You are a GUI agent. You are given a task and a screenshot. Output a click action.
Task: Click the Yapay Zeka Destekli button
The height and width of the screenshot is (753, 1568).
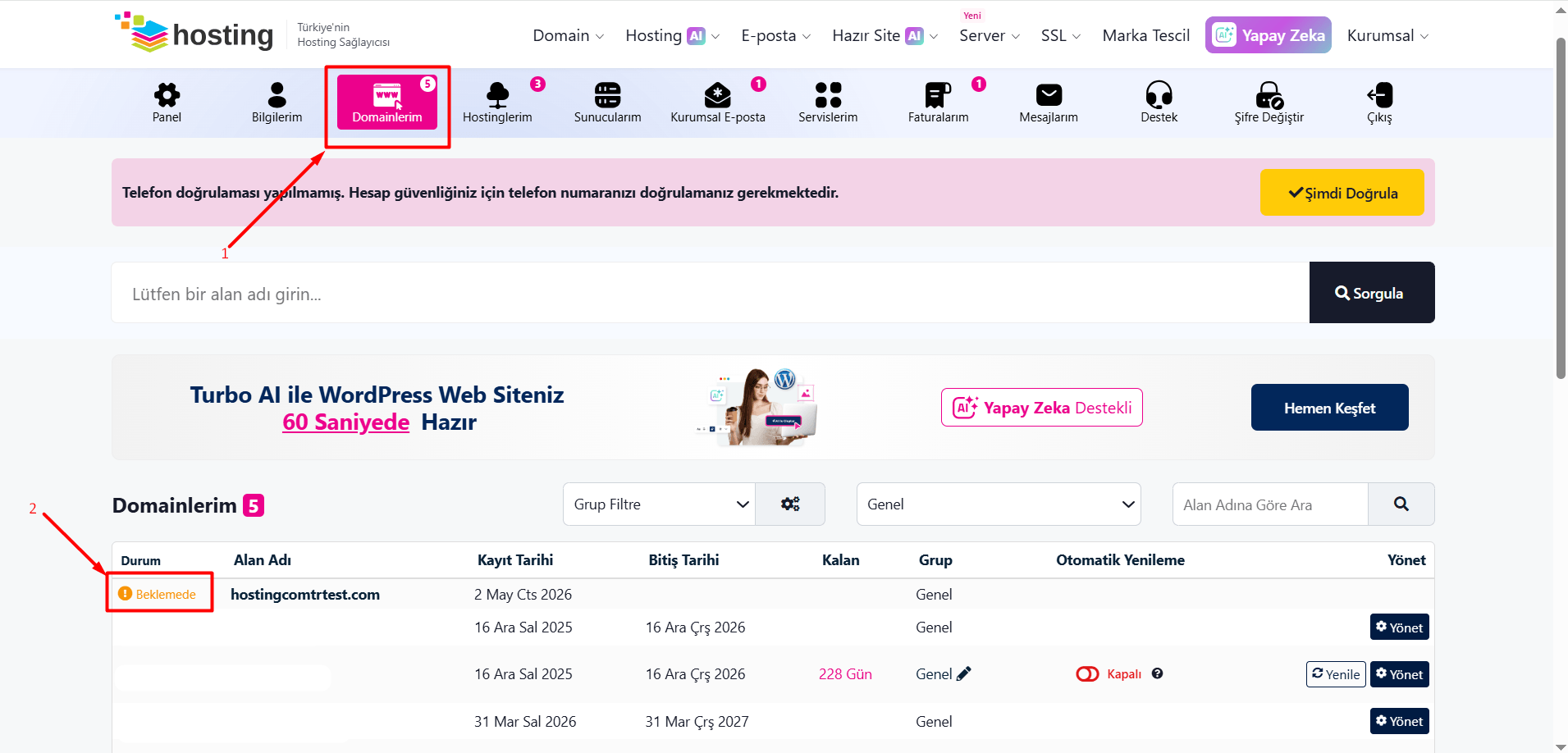tap(1041, 408)
